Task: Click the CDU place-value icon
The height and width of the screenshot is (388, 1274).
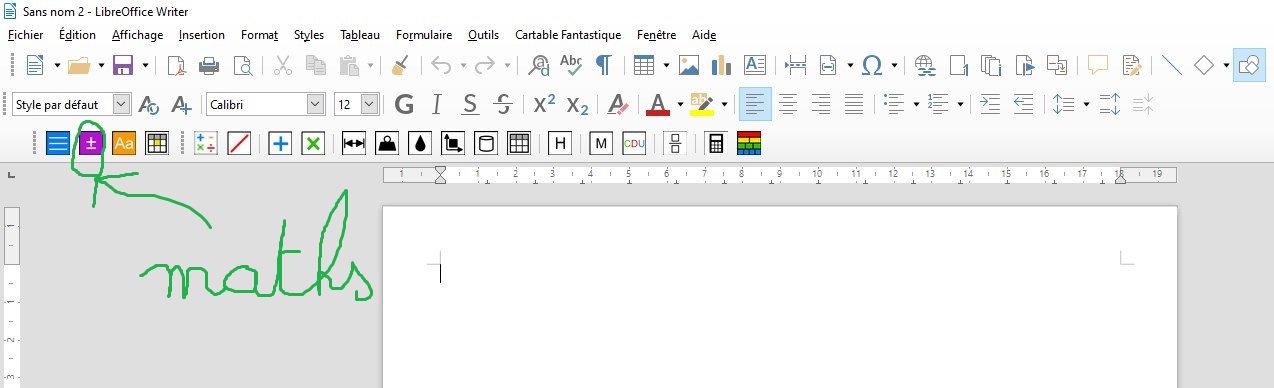Action: tap(634, 143)
